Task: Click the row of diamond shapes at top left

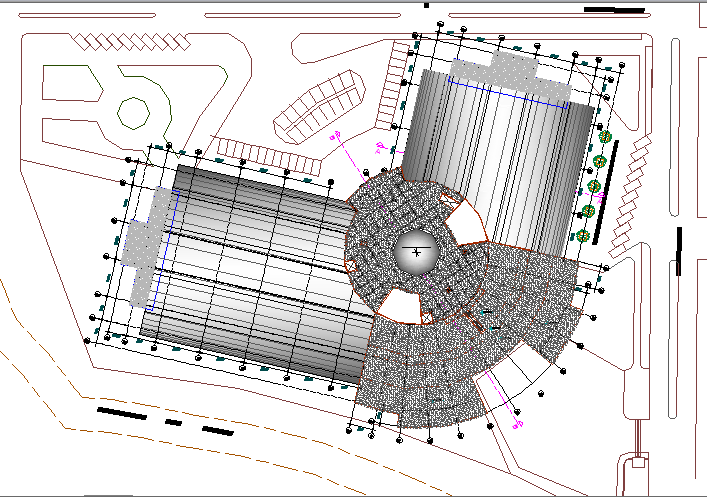Action: pyautogui.click(x=132, y=42)
